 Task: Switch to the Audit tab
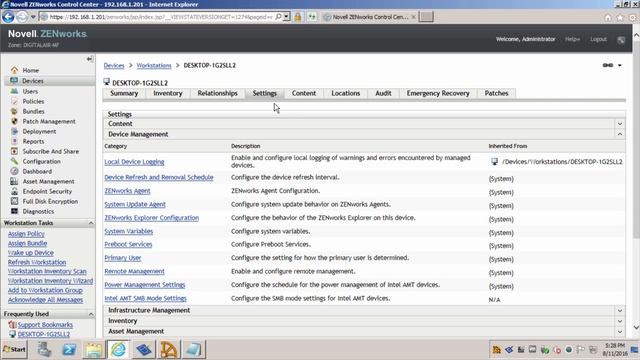(x=383, y=93)
